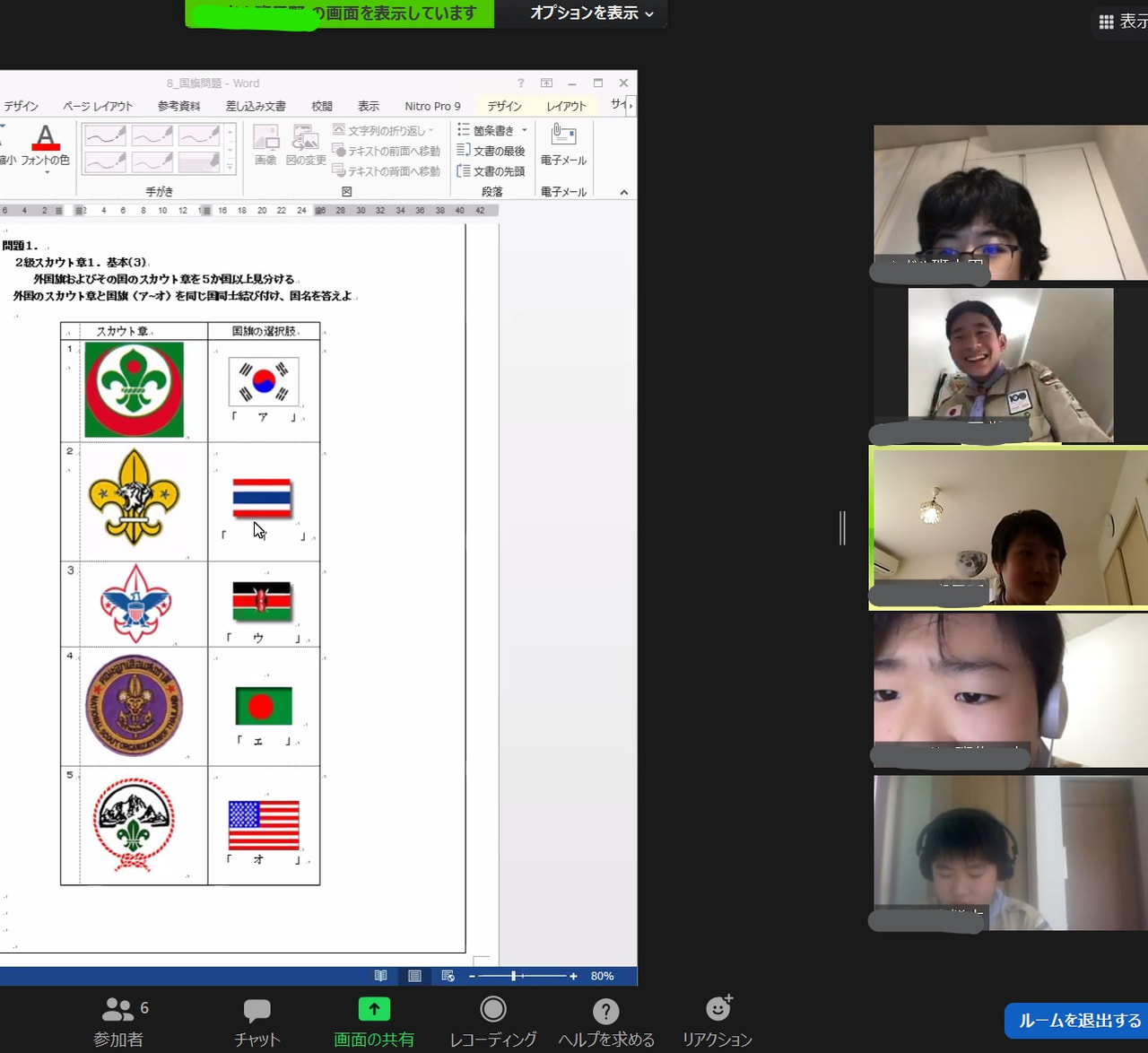Click the 画像 (Image) ribbon icon
The width and height of the screenshot is (1148, 1053).
(265, 144)
